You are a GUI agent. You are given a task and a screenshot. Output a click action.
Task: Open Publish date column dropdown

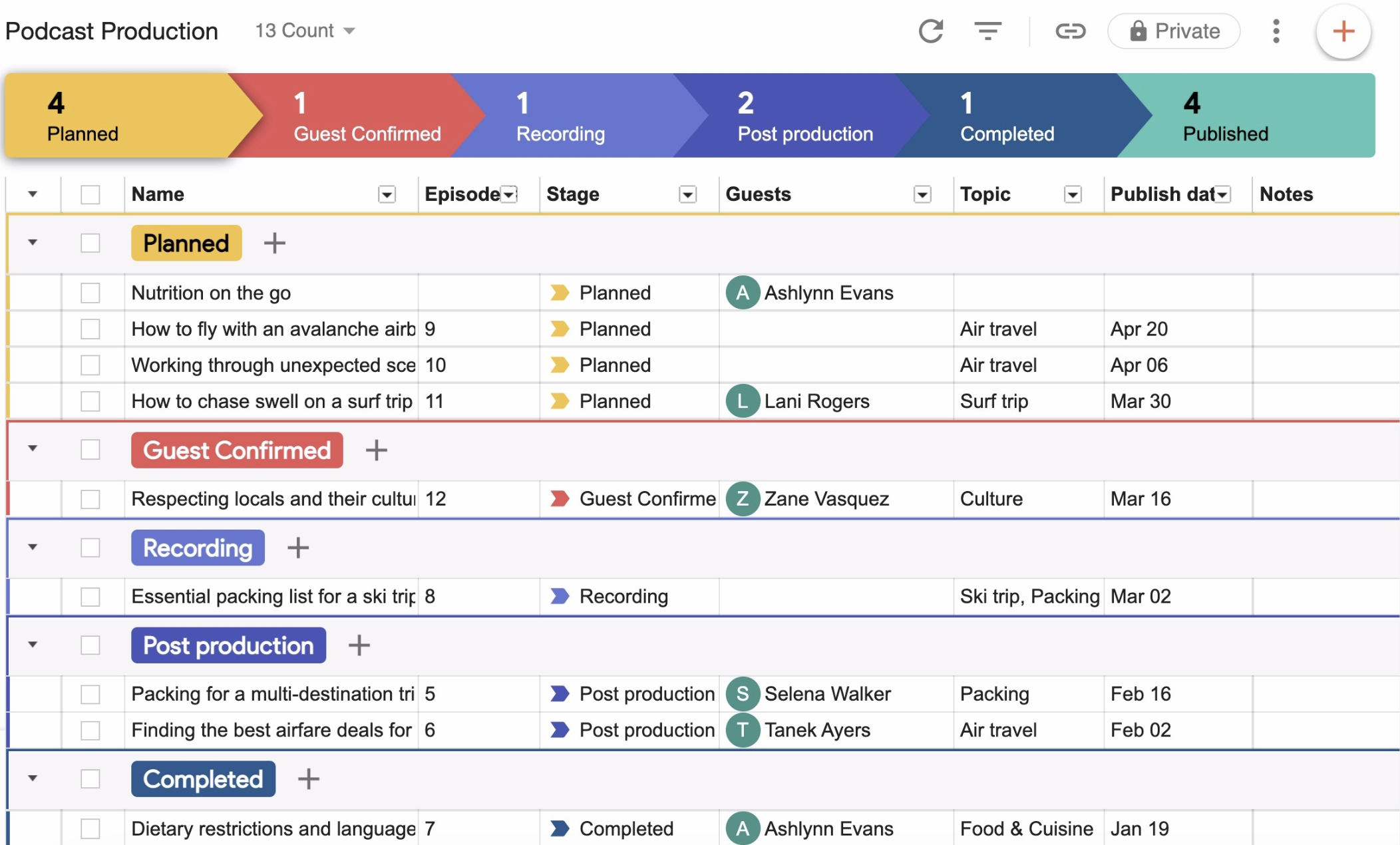click(1222, 194)
